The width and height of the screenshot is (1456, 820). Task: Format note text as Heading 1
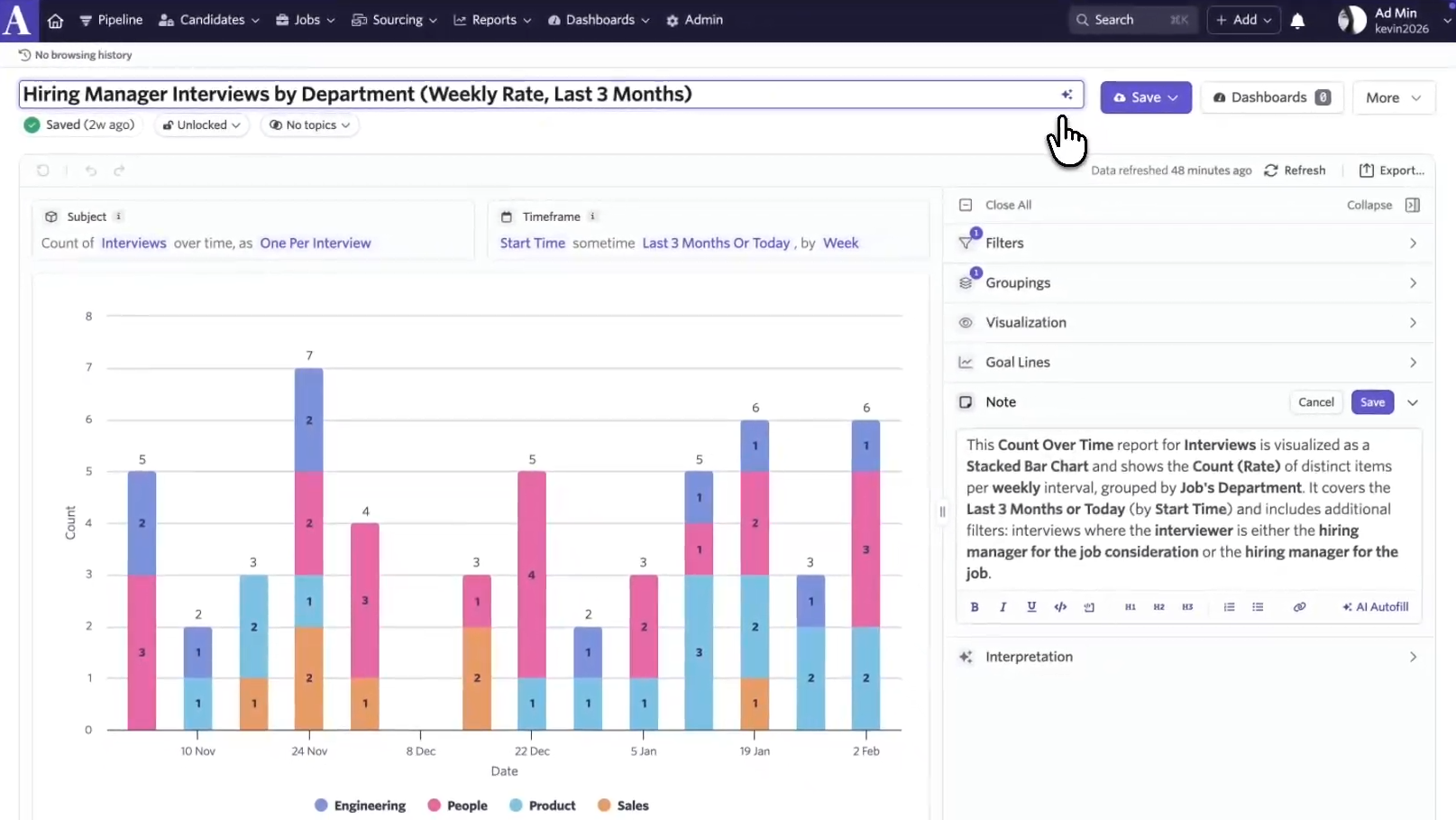[1130, 607]
